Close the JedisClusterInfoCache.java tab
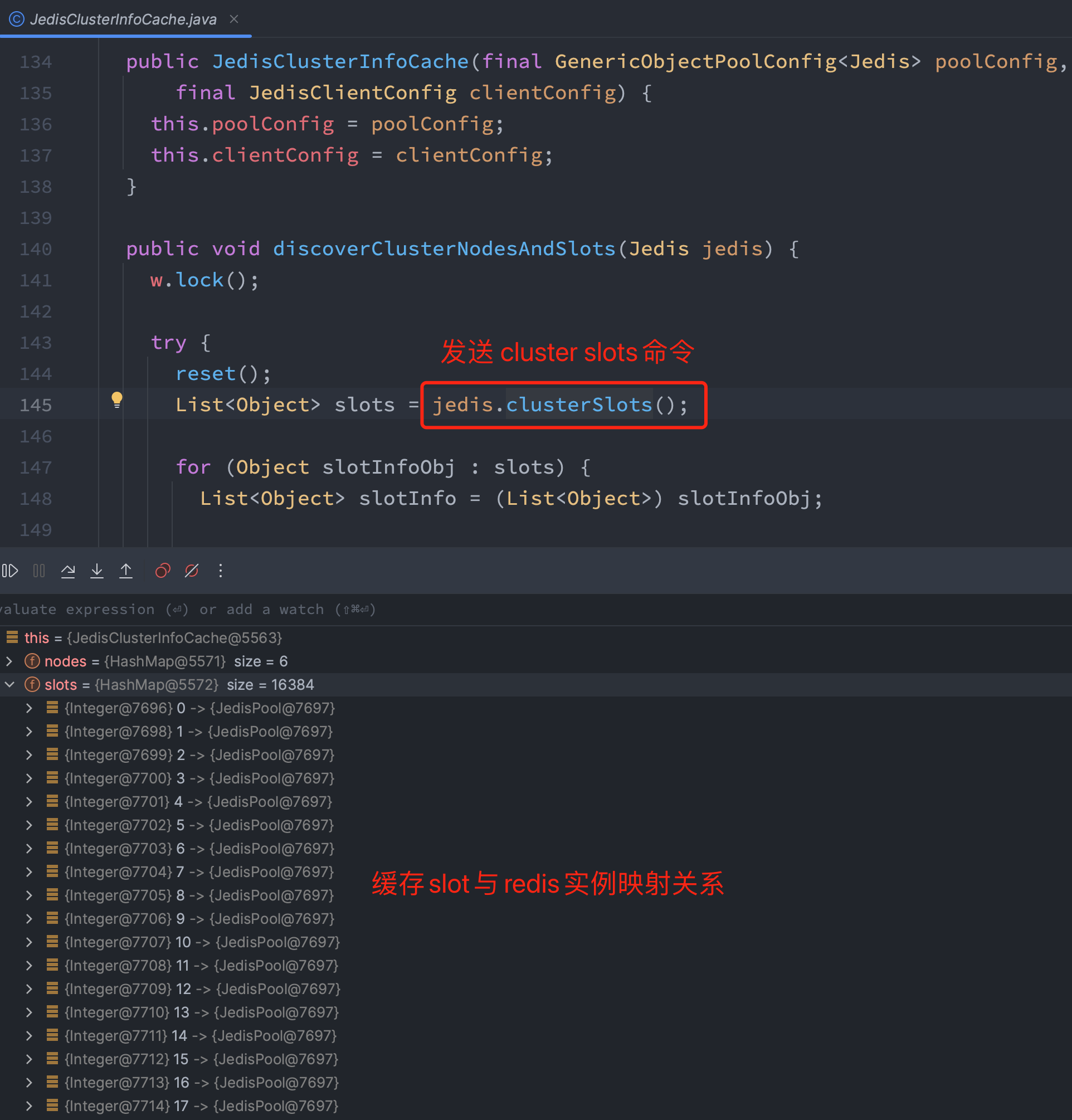The width and height of the screenshot is (1072, 1120). (x=233, y=19)
